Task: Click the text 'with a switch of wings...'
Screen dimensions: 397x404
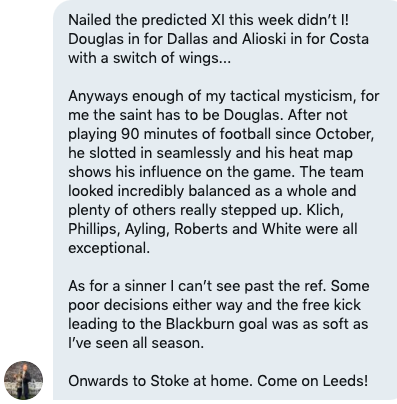Action: (149, 58)
